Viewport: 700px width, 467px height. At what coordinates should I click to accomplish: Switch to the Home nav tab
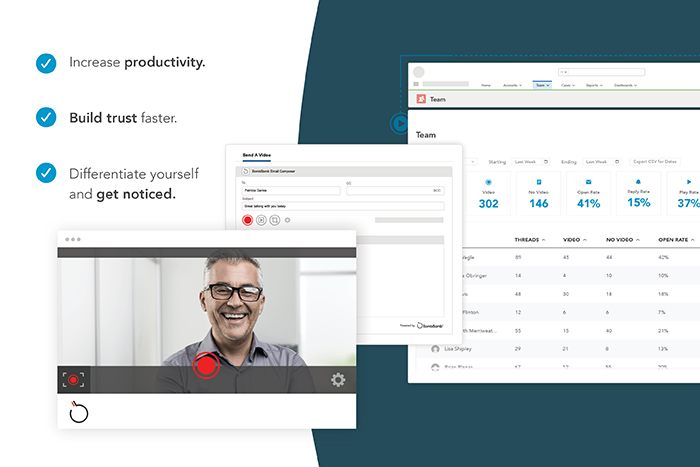tap(486, 85)
